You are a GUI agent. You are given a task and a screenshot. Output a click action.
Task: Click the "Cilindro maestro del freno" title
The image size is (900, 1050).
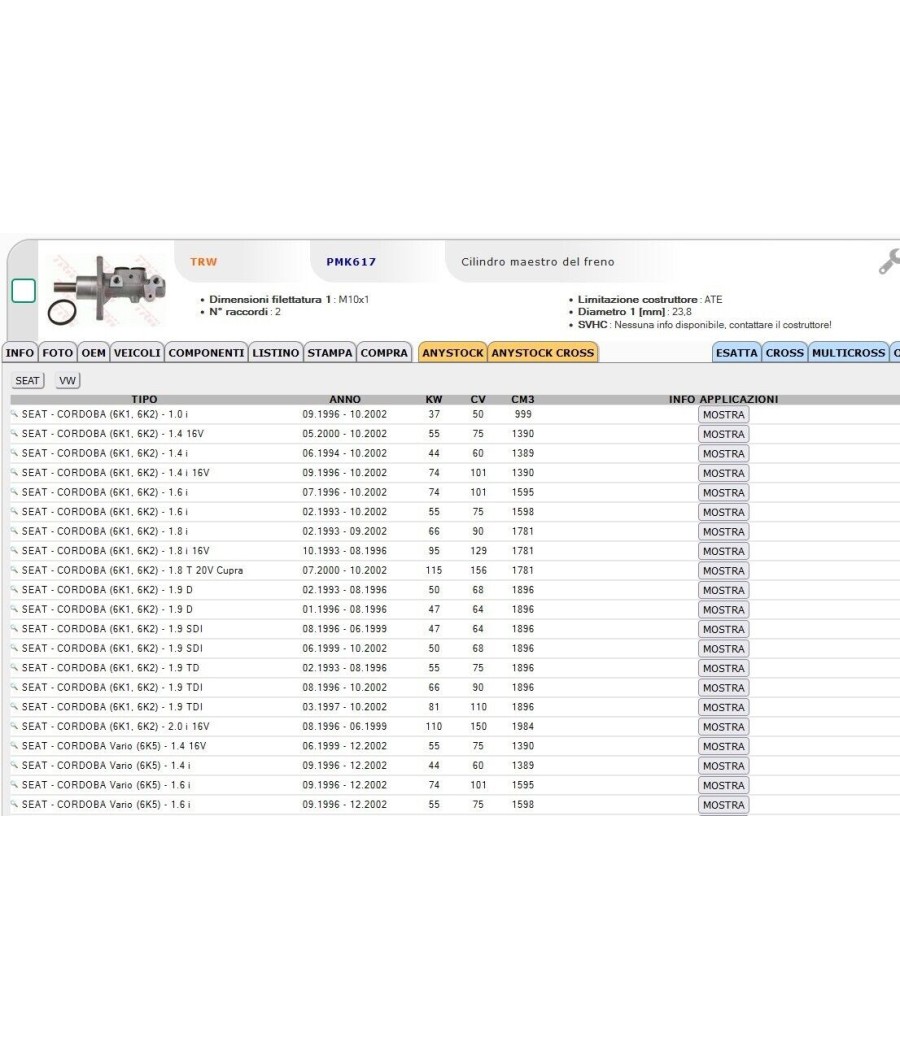538,262
